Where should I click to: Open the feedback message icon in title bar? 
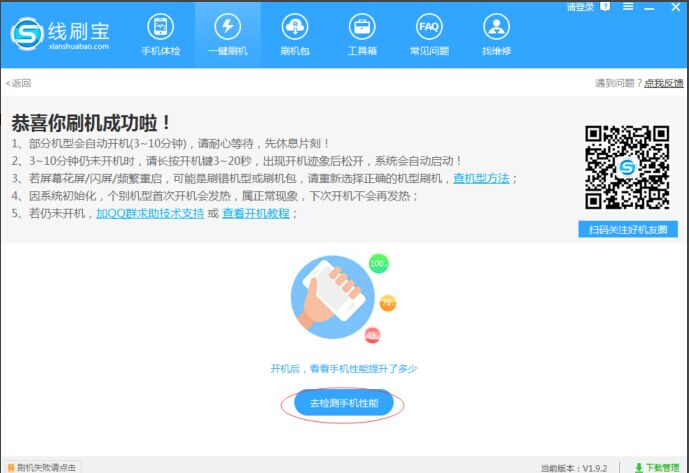(x=604, y=7)
